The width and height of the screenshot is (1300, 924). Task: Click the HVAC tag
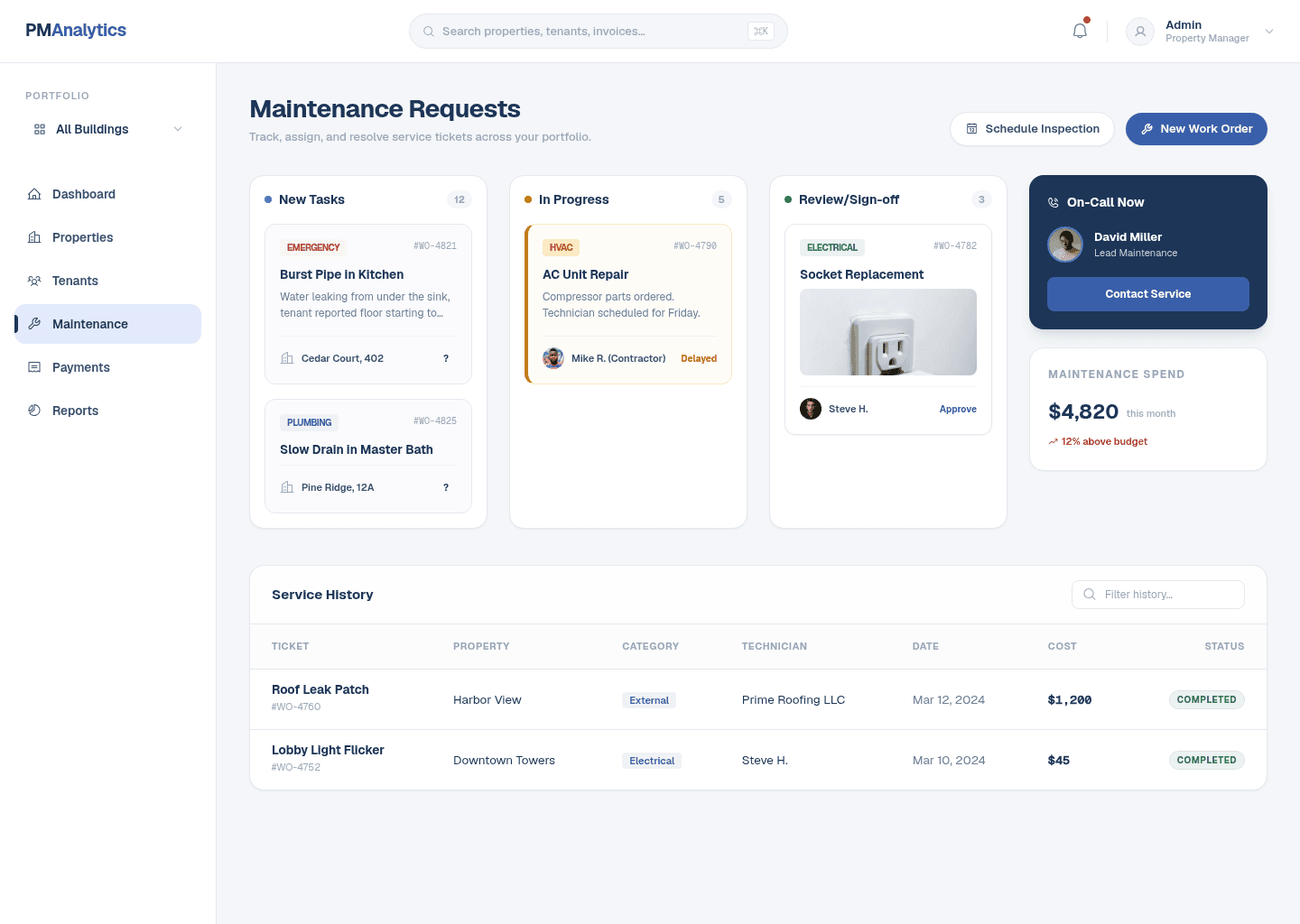(x=561, y=247)
